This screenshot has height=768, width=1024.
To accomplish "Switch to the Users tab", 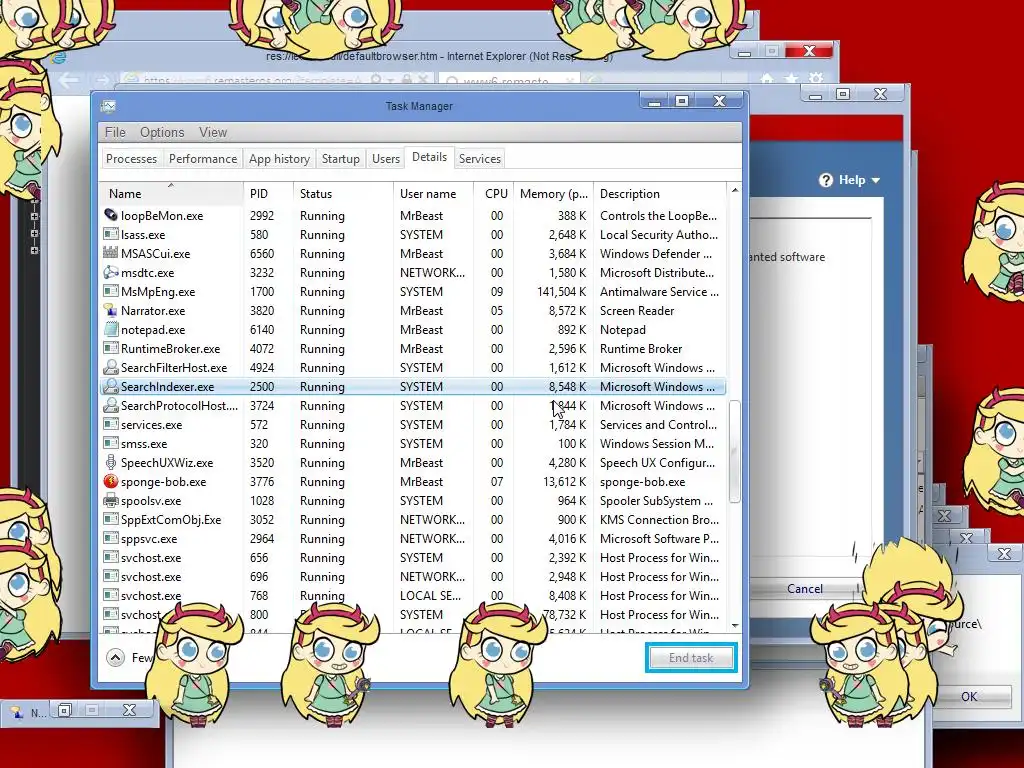I will point(385,159).
